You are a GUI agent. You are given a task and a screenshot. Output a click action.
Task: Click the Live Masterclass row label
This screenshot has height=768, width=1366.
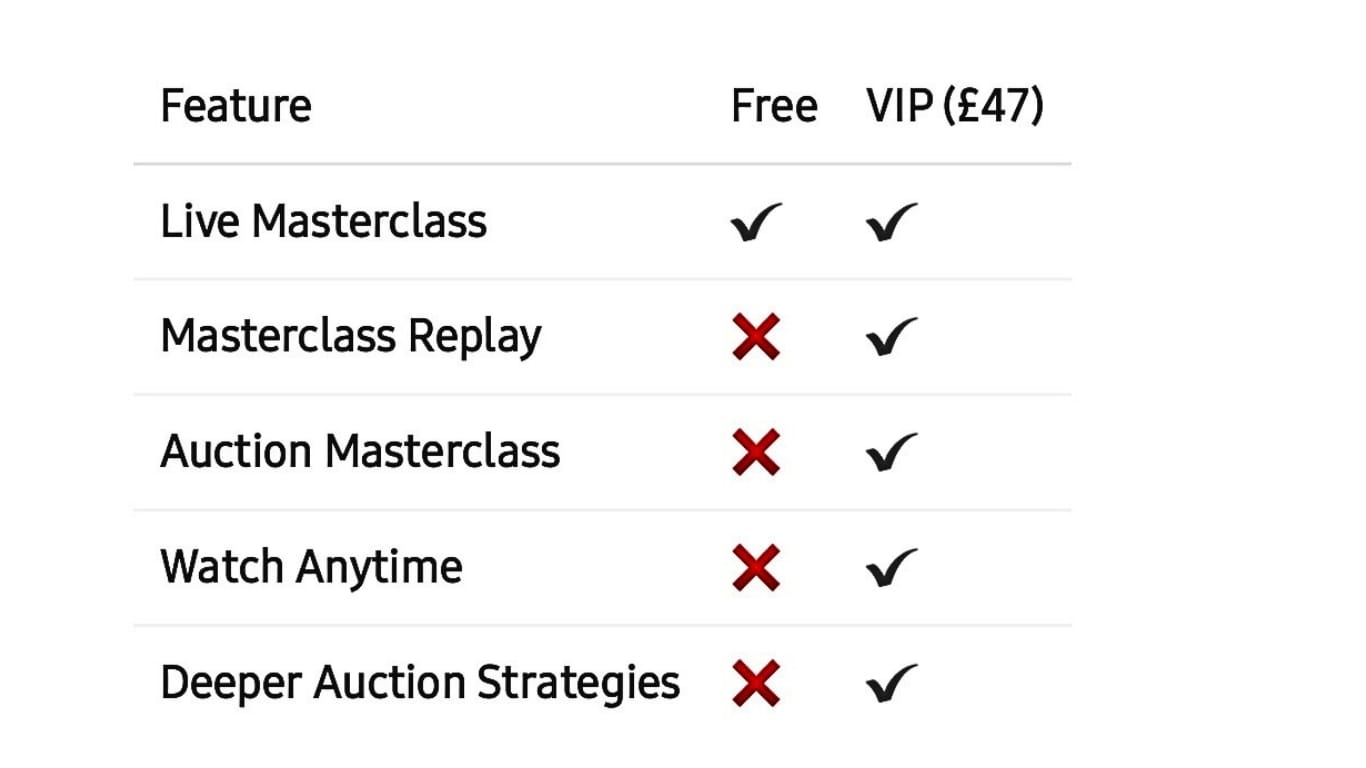[x=323, y=221]
